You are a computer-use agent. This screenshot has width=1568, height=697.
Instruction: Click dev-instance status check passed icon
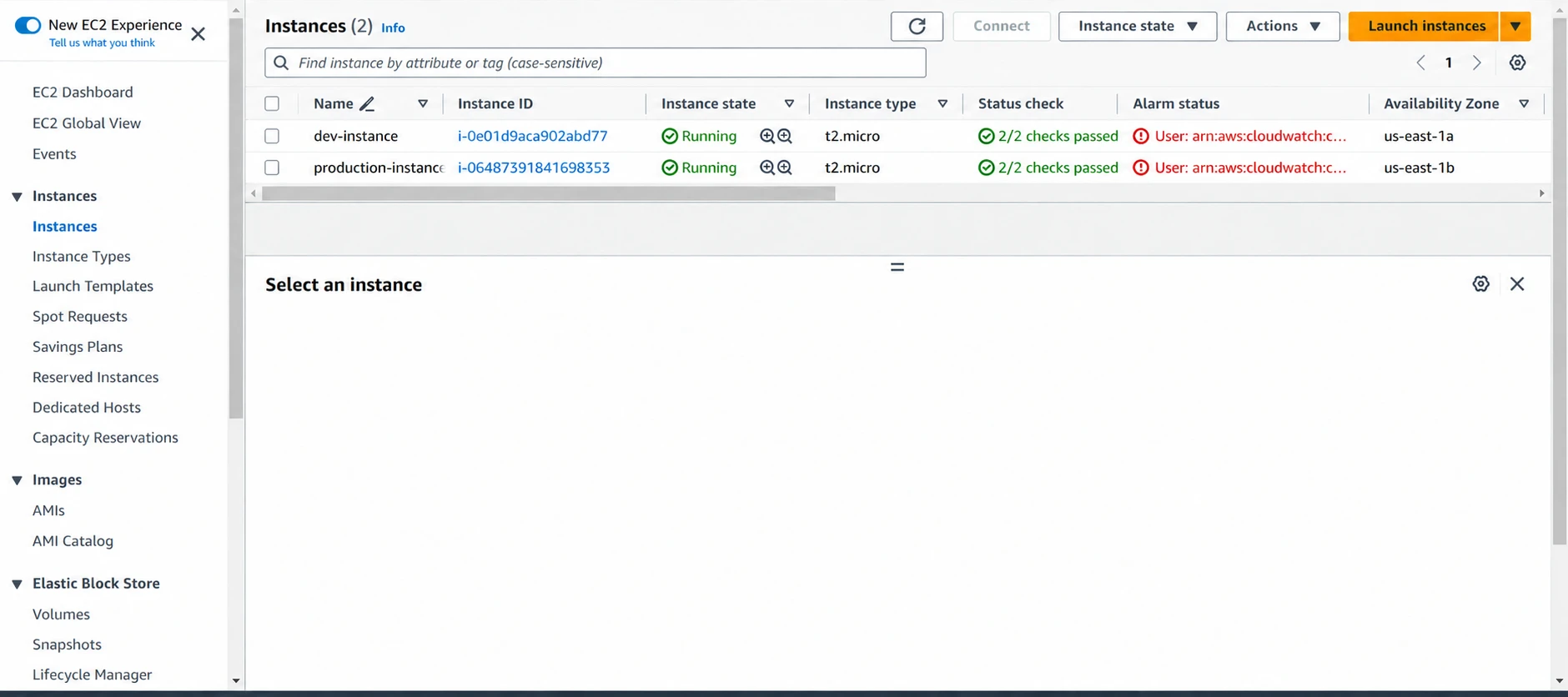click(987, 136)
